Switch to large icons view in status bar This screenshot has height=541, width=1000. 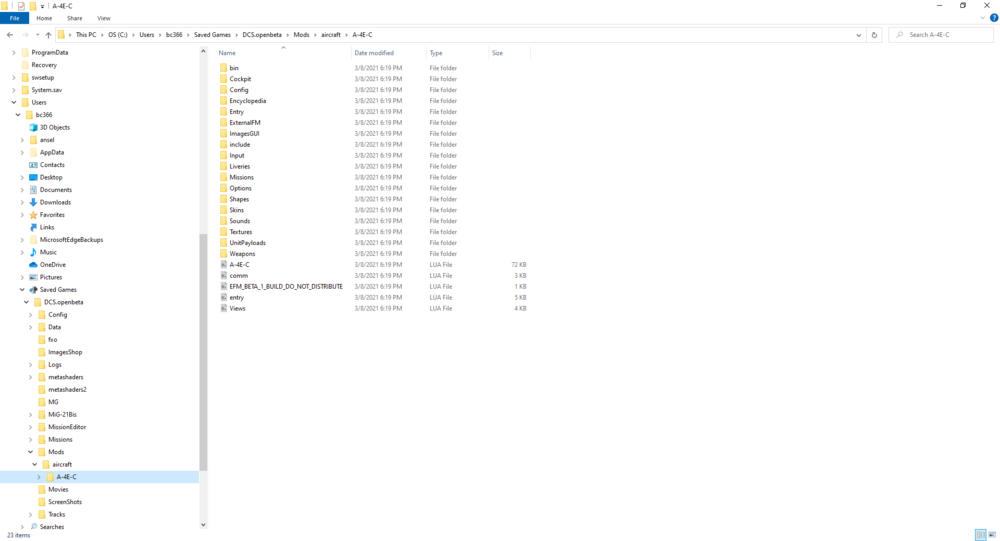[x=992, y=535]
